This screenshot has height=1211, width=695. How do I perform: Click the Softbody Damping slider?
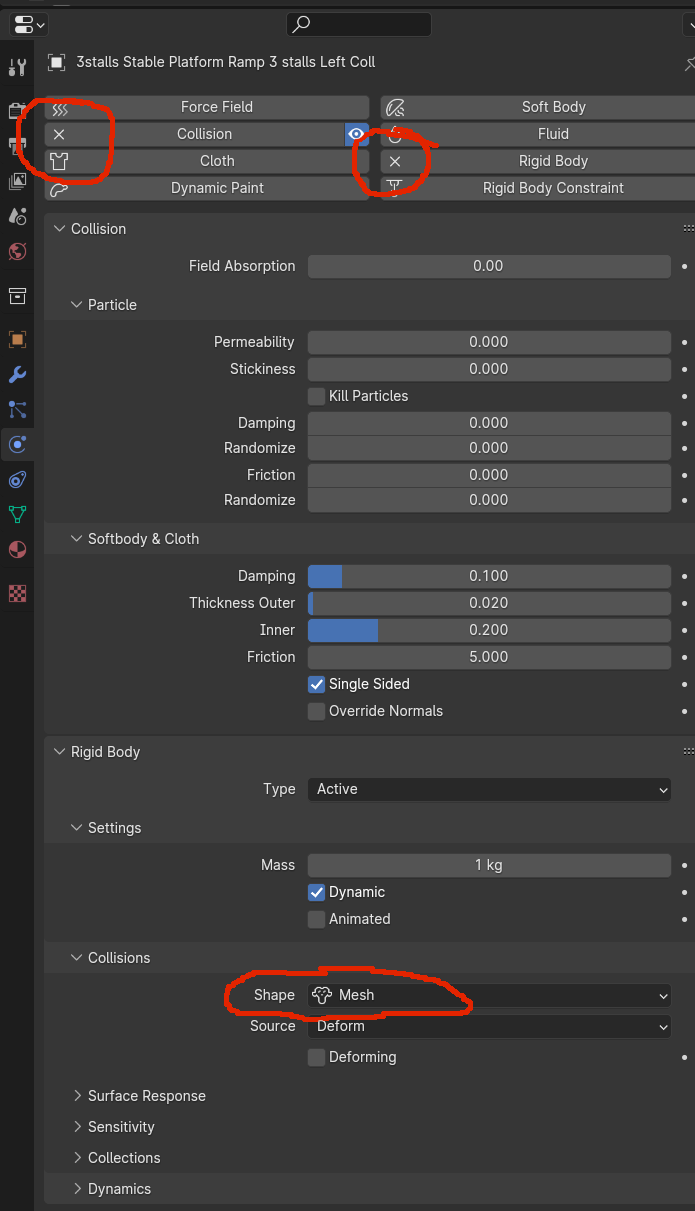(489, 576)
